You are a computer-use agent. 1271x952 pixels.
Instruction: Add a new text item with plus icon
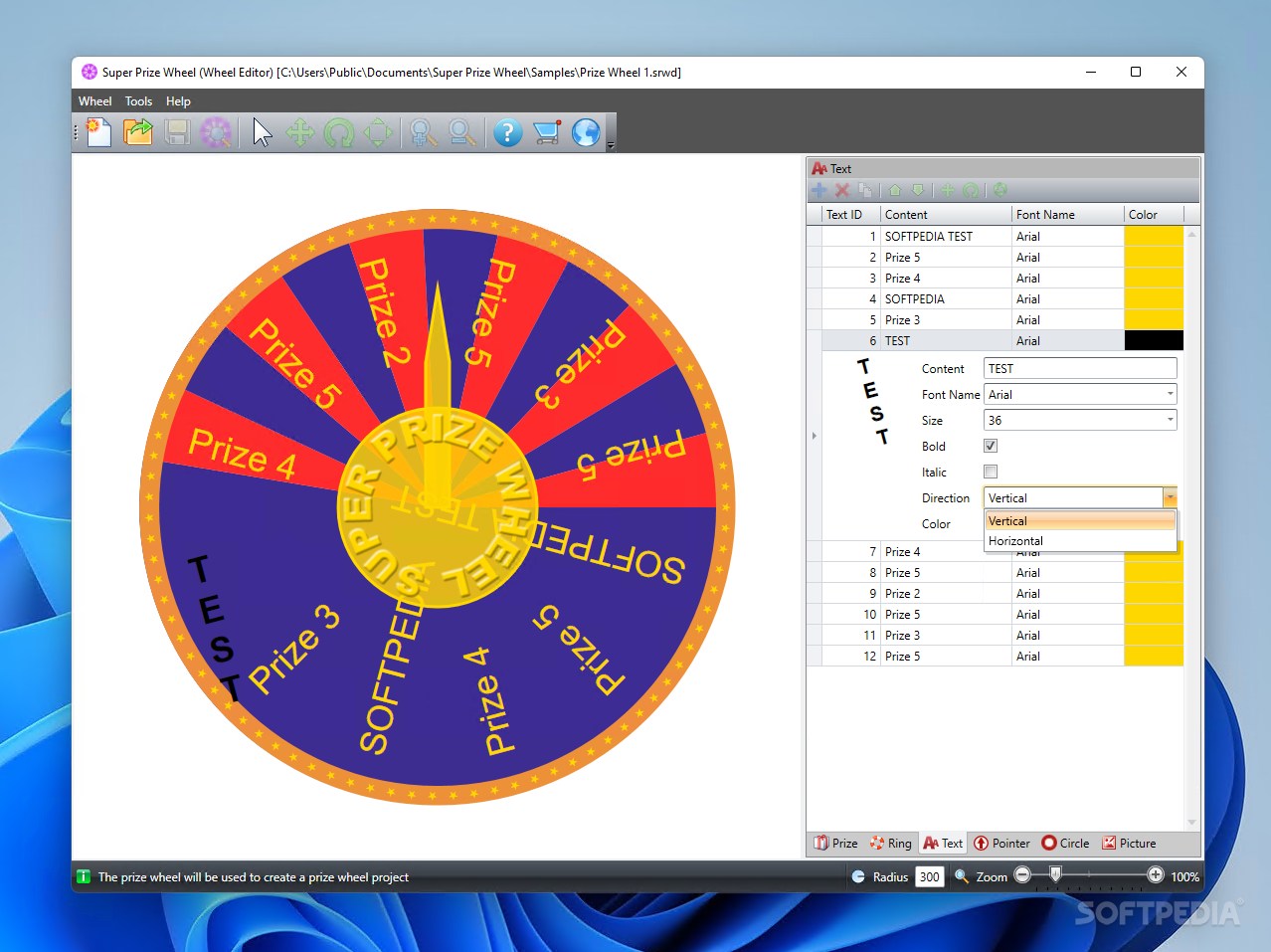pyautogui.click(x=818, y=190)
